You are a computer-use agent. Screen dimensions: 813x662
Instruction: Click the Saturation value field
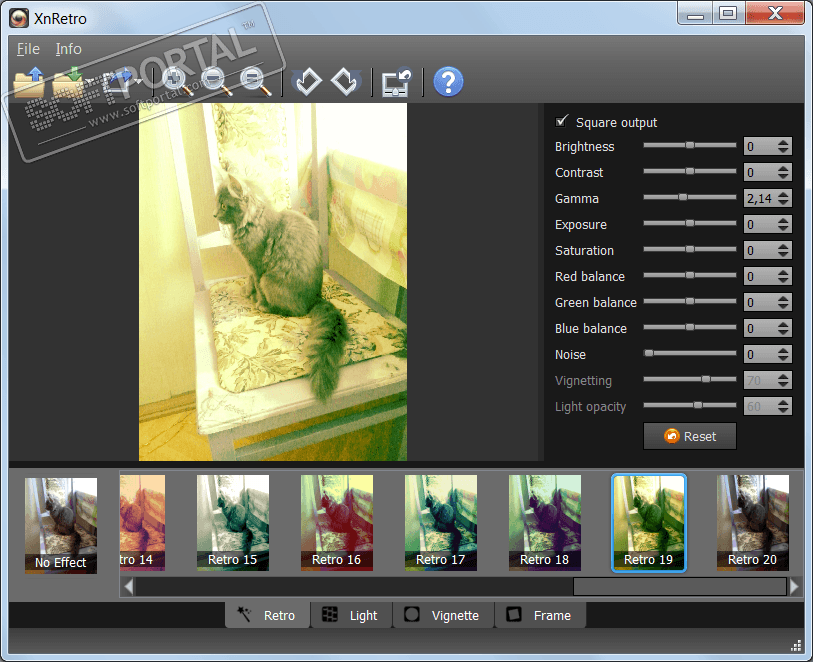tap(760, 250)
